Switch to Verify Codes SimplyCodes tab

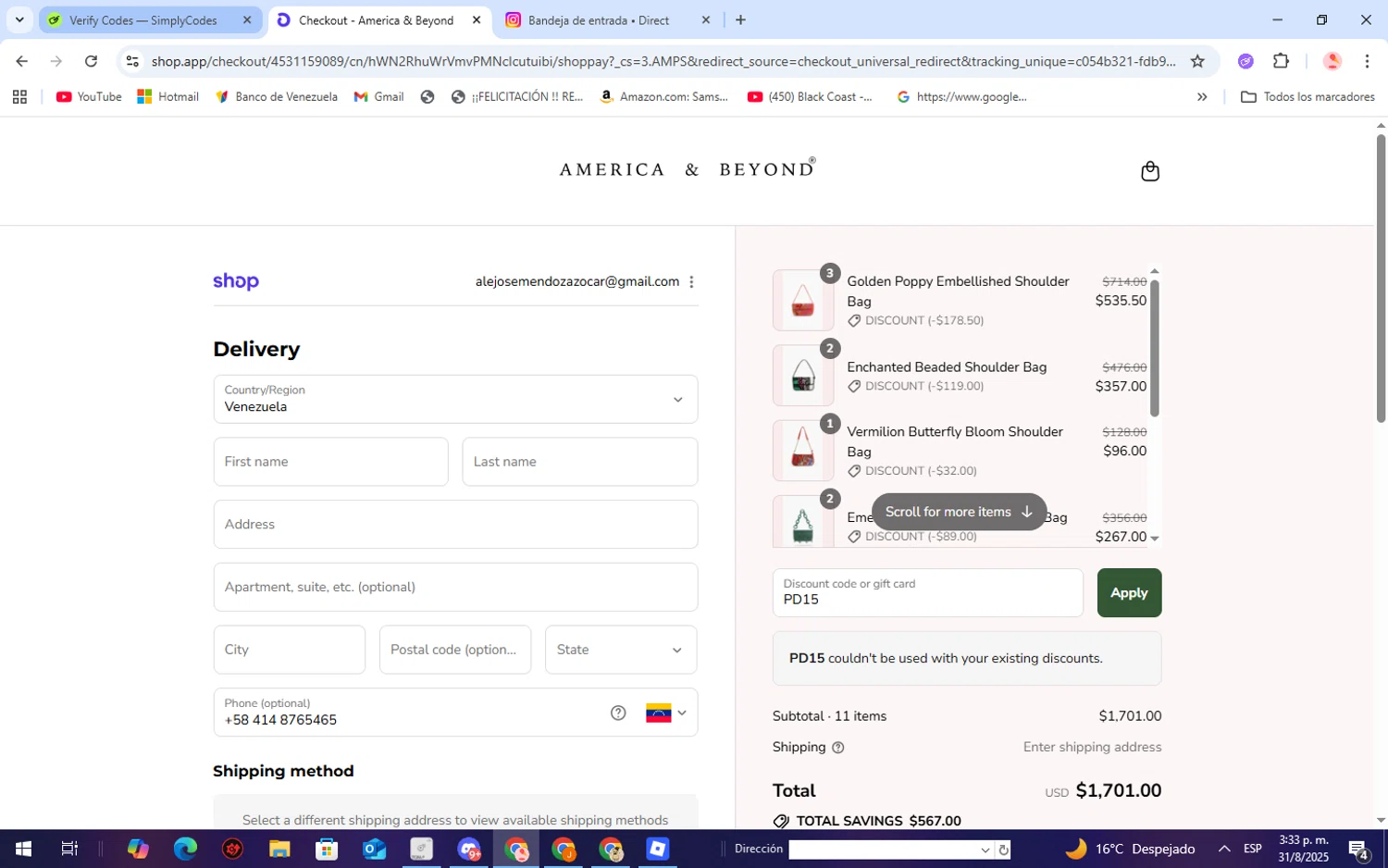tap(143, 19)
